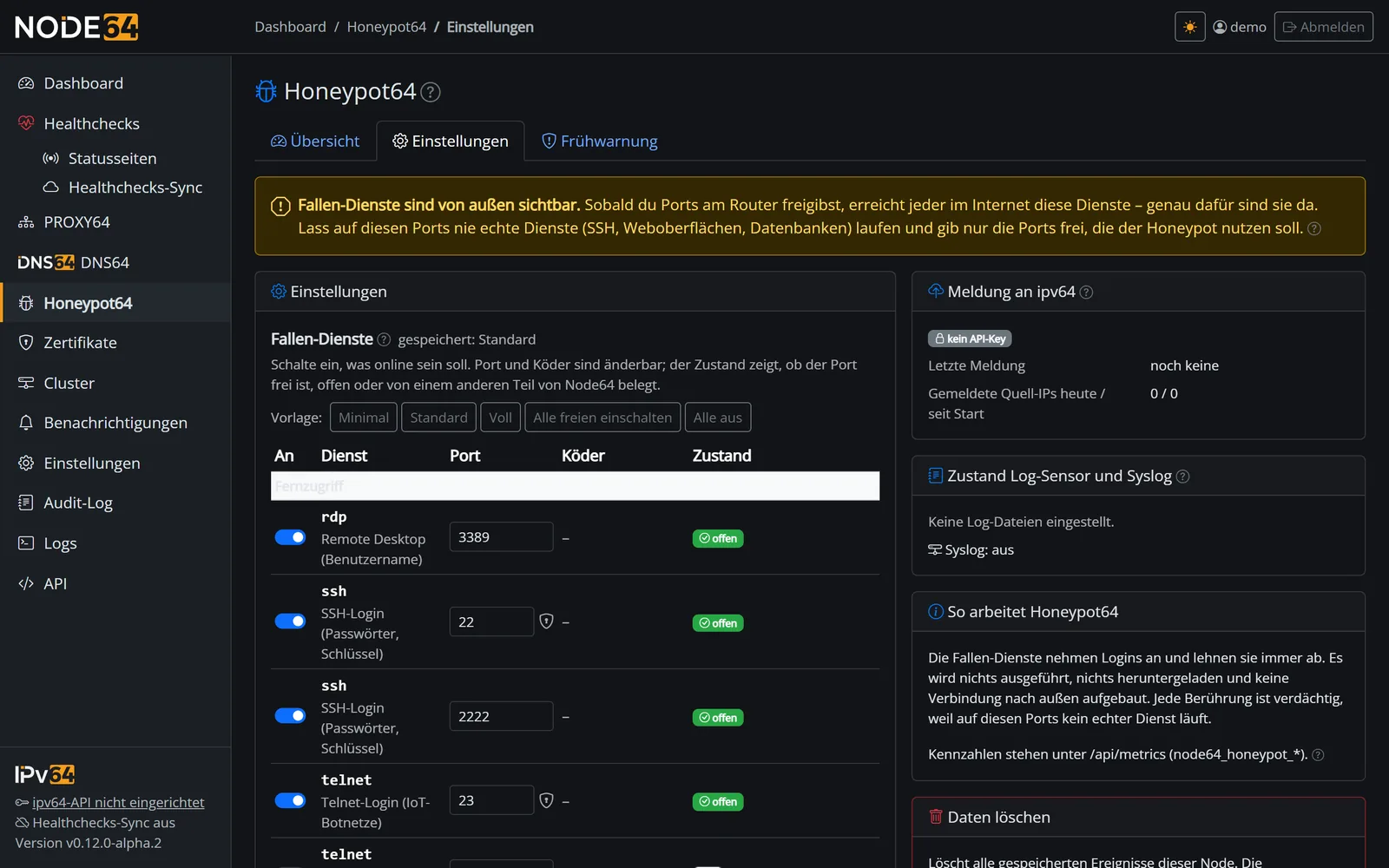Click help icon after /api/metrics text
Screen dimensions: 1389x868
point(1318,755)
